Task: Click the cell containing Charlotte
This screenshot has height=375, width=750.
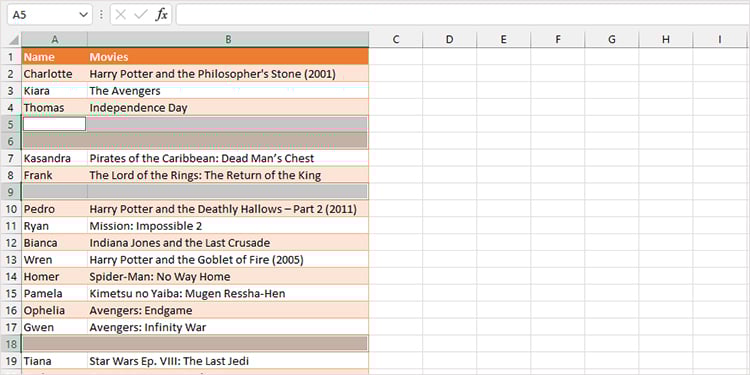Action: pyautogui.click(x=55, y=74)
